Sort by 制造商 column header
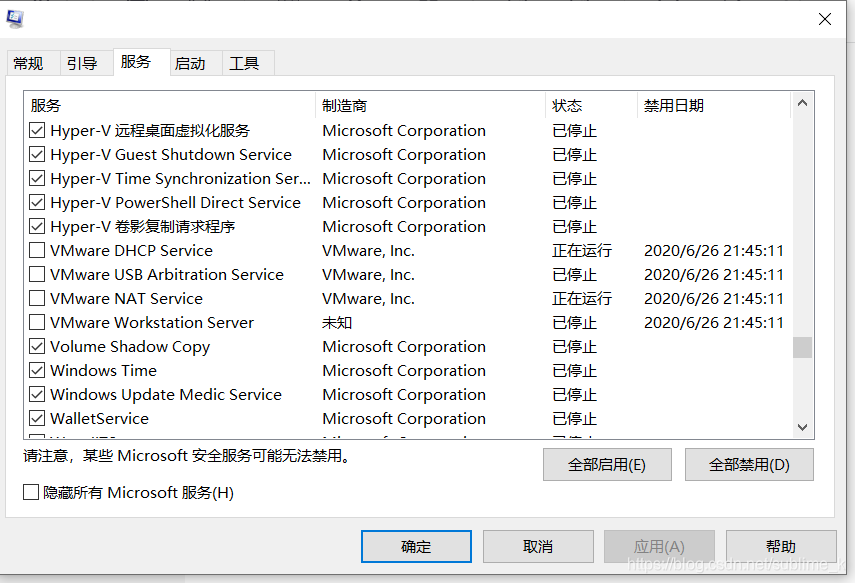Viewport: 855px width, 583px height. coord(430,105)
